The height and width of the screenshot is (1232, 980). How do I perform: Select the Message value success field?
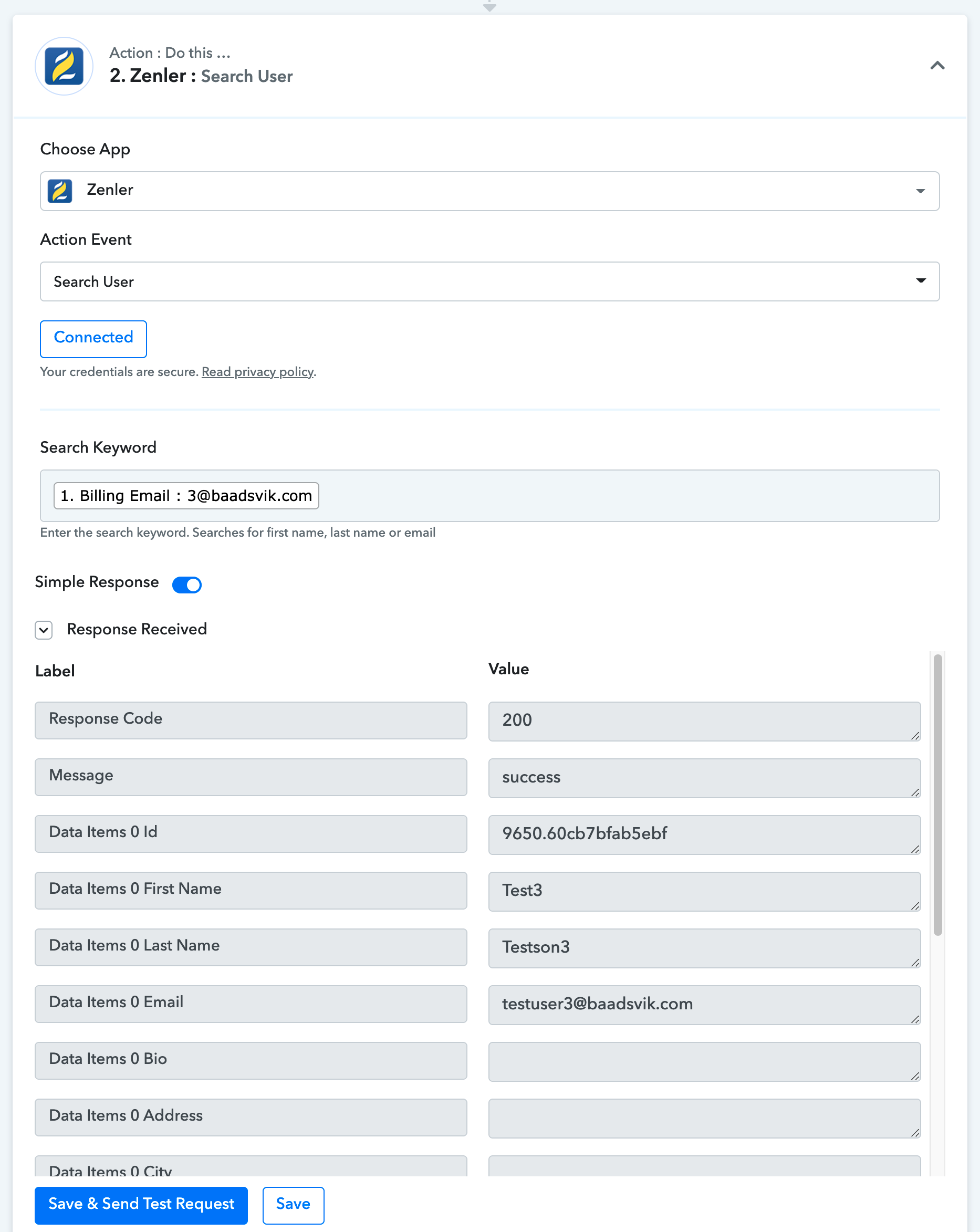(703, 777)
